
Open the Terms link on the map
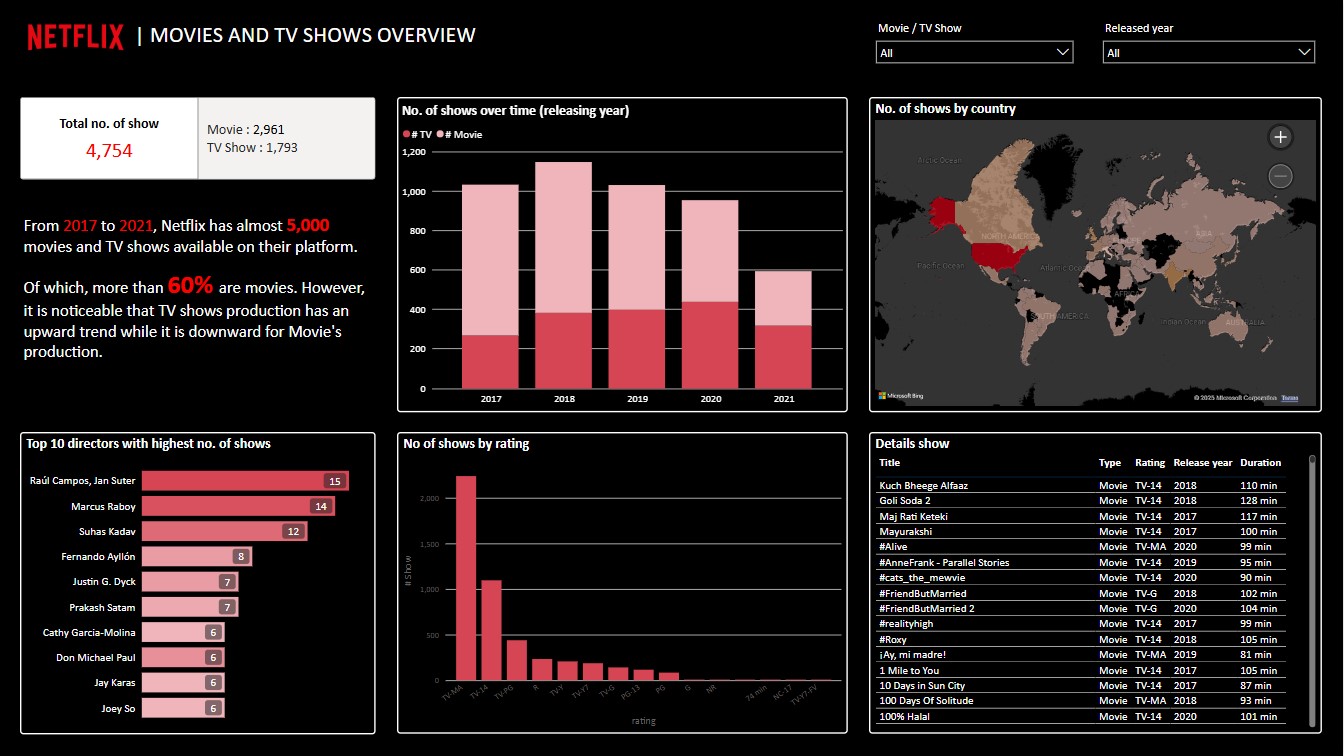point(1291,397)
